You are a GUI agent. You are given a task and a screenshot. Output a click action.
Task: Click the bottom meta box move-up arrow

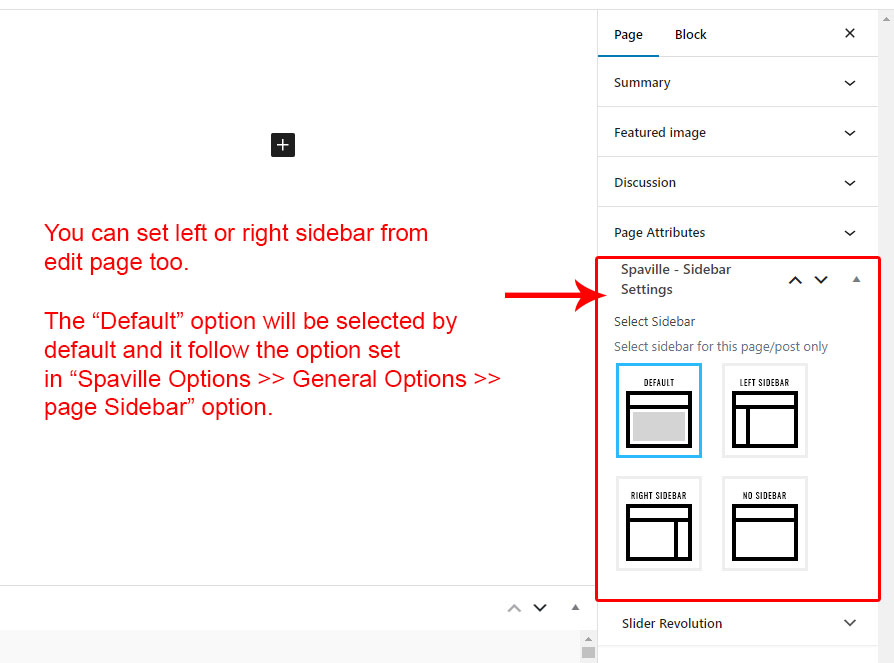coord(514,607)
